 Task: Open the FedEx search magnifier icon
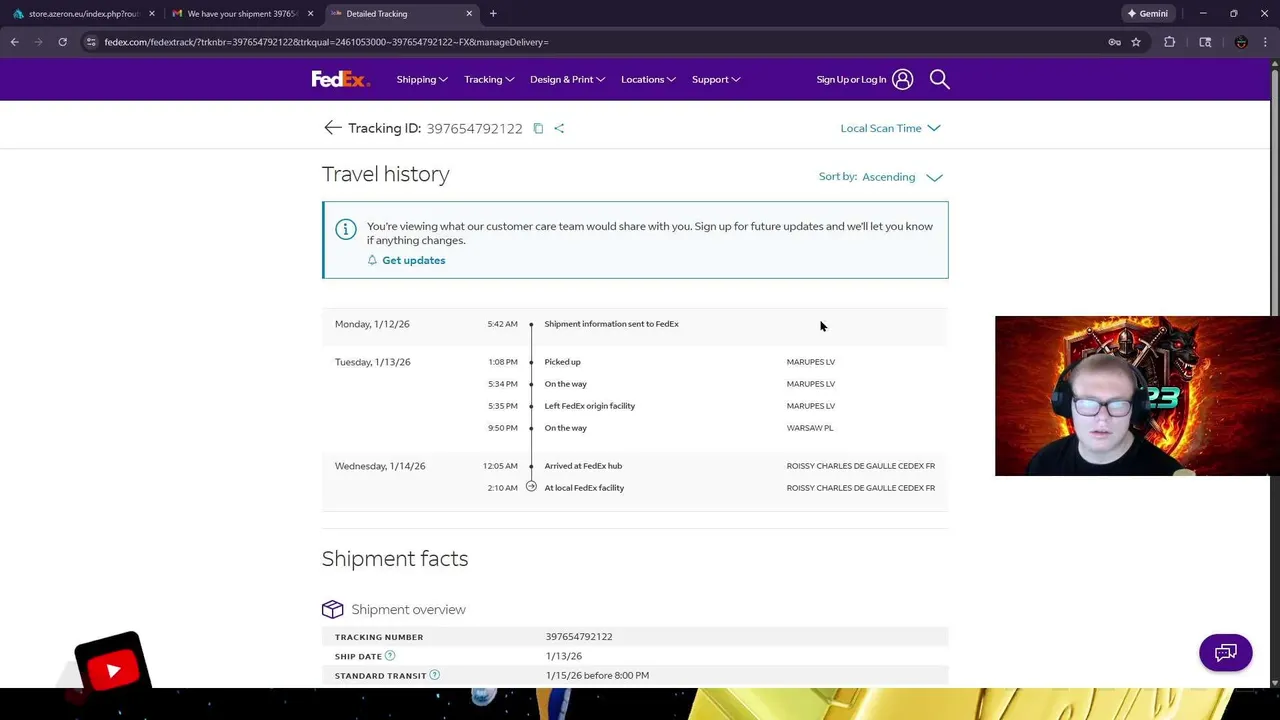(x=939, y=79)
